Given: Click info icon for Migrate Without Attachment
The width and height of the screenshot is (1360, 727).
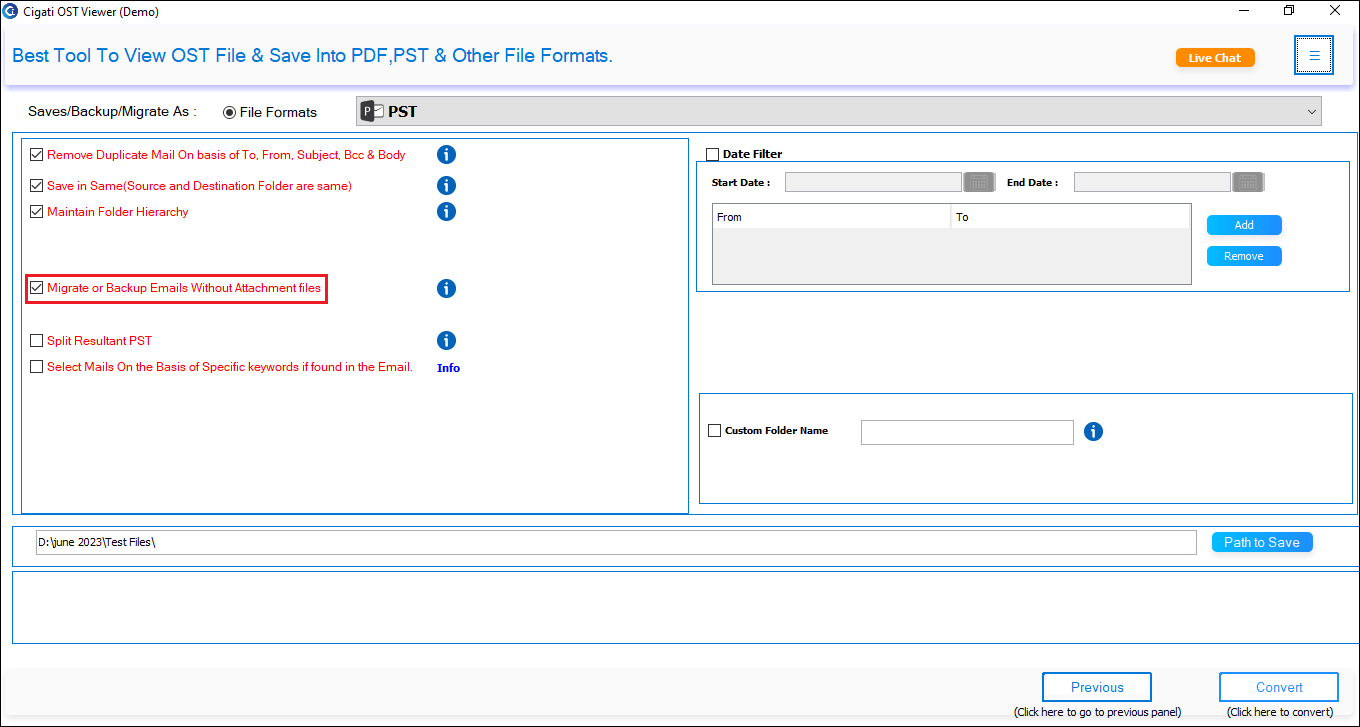Looking at the screenshot, I should click(x=447, y=288).
